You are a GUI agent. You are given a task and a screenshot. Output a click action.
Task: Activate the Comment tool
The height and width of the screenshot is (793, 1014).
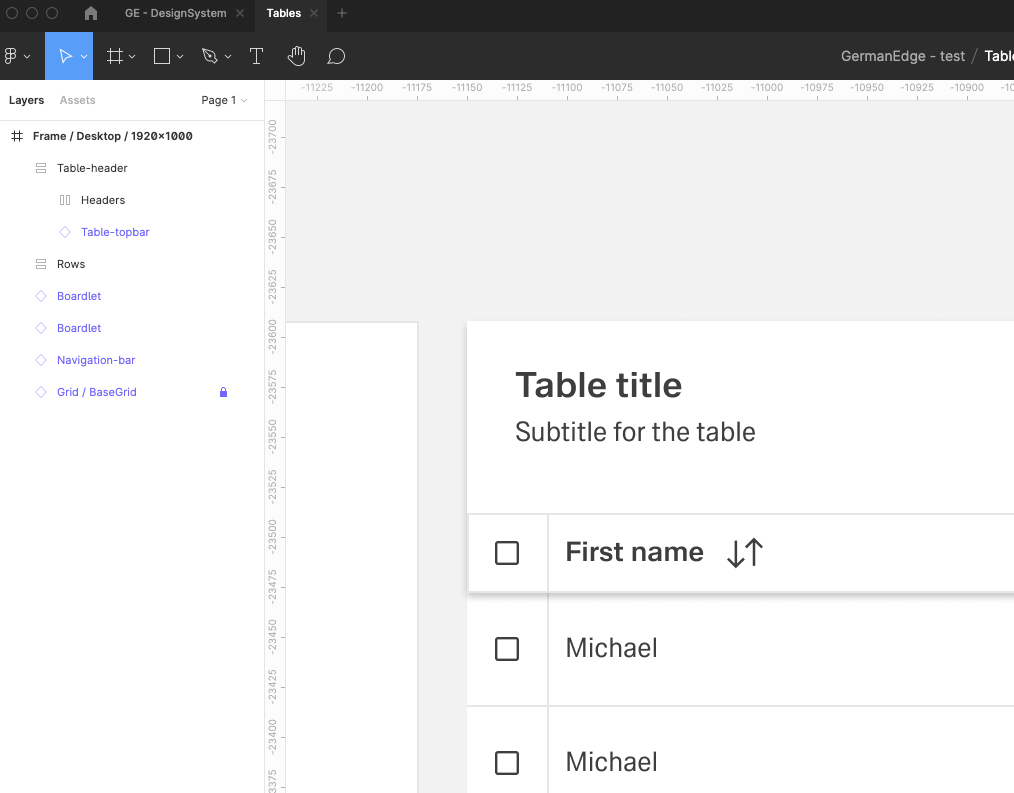click(x=336, y=56)
